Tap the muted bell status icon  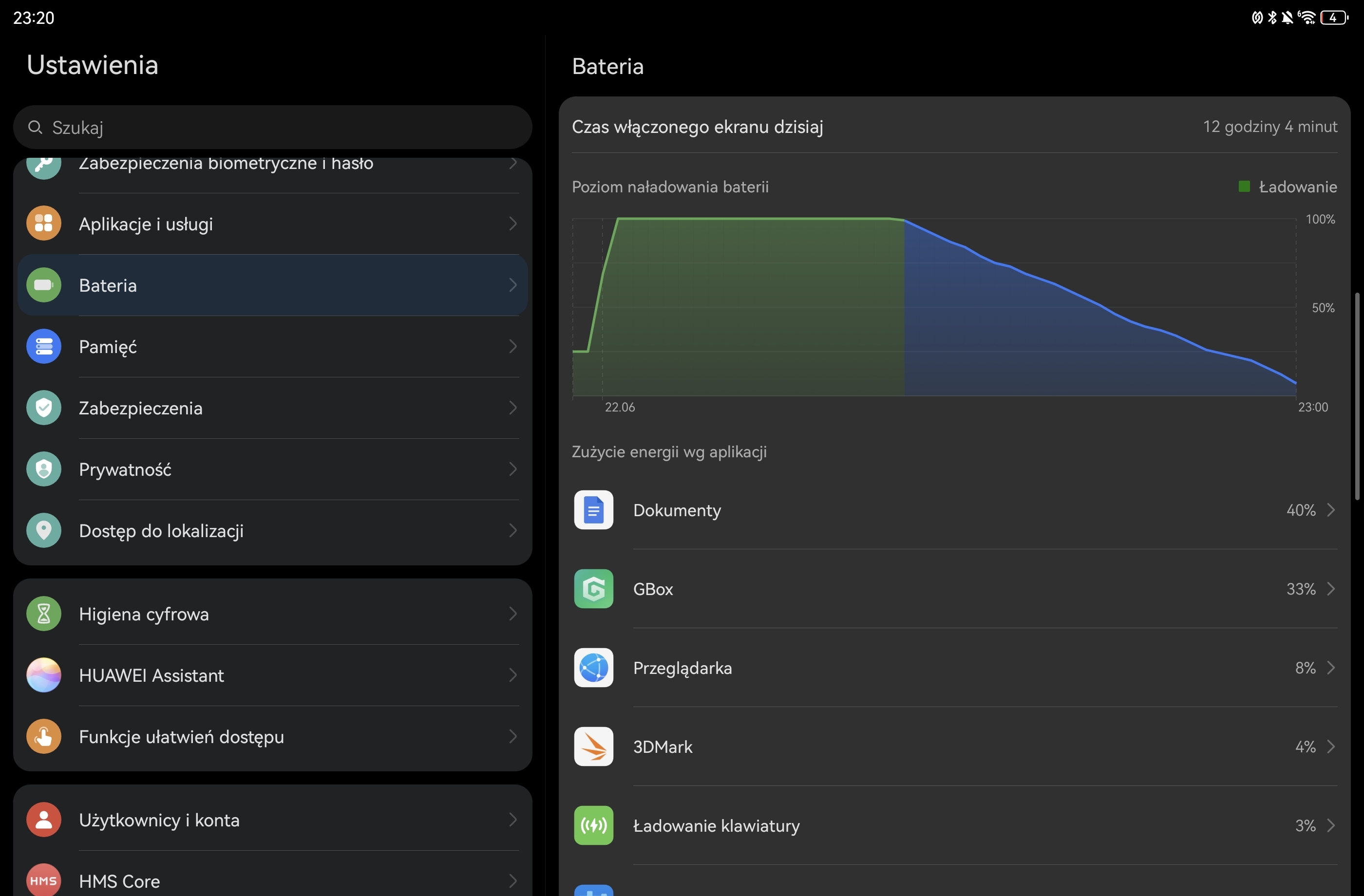pyautogui.click(x=1287, y=18)
